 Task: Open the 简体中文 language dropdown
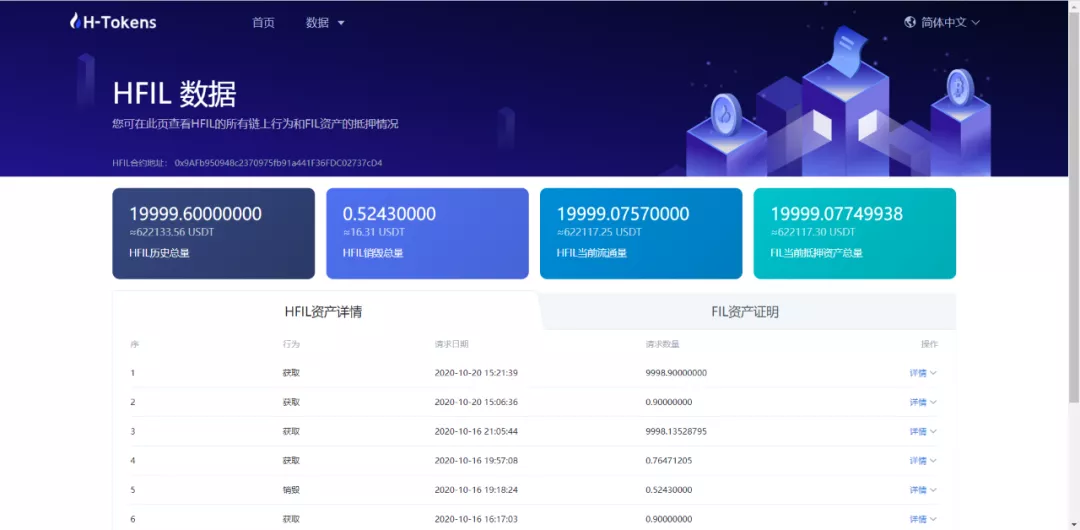click(942, 22)
